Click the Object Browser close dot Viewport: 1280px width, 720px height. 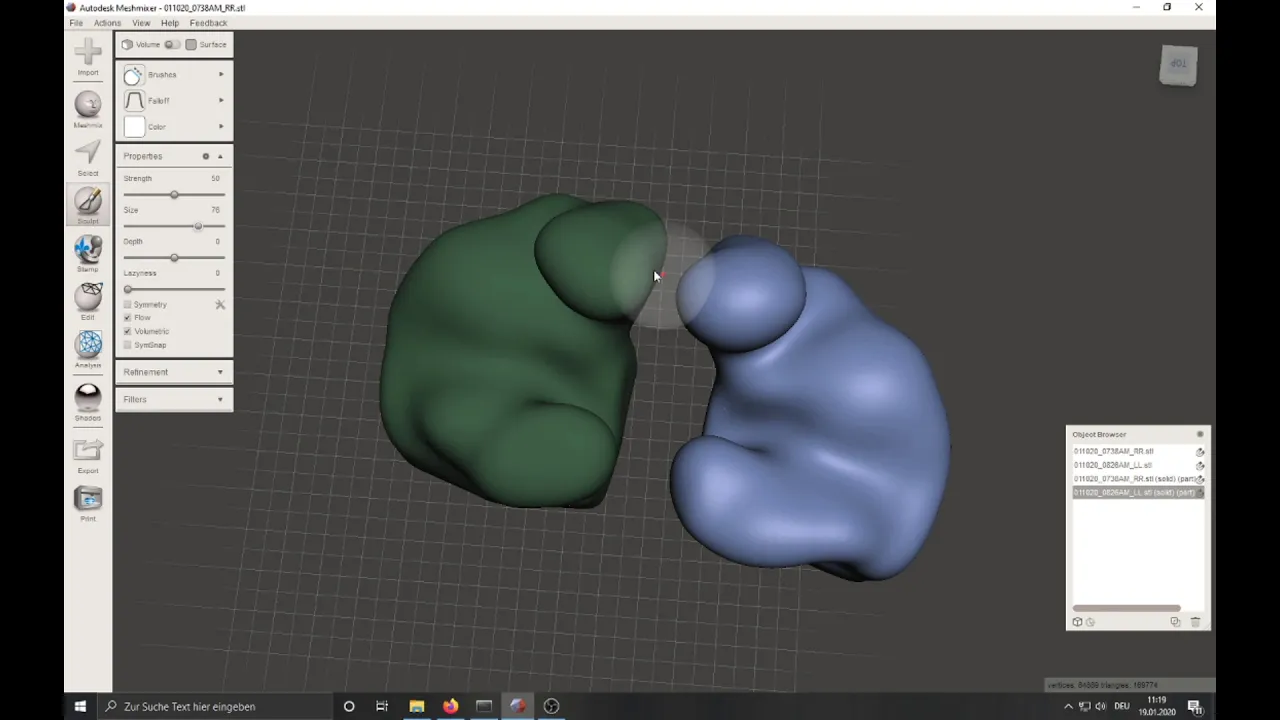pyautogui.click(x=1200, y=434)
